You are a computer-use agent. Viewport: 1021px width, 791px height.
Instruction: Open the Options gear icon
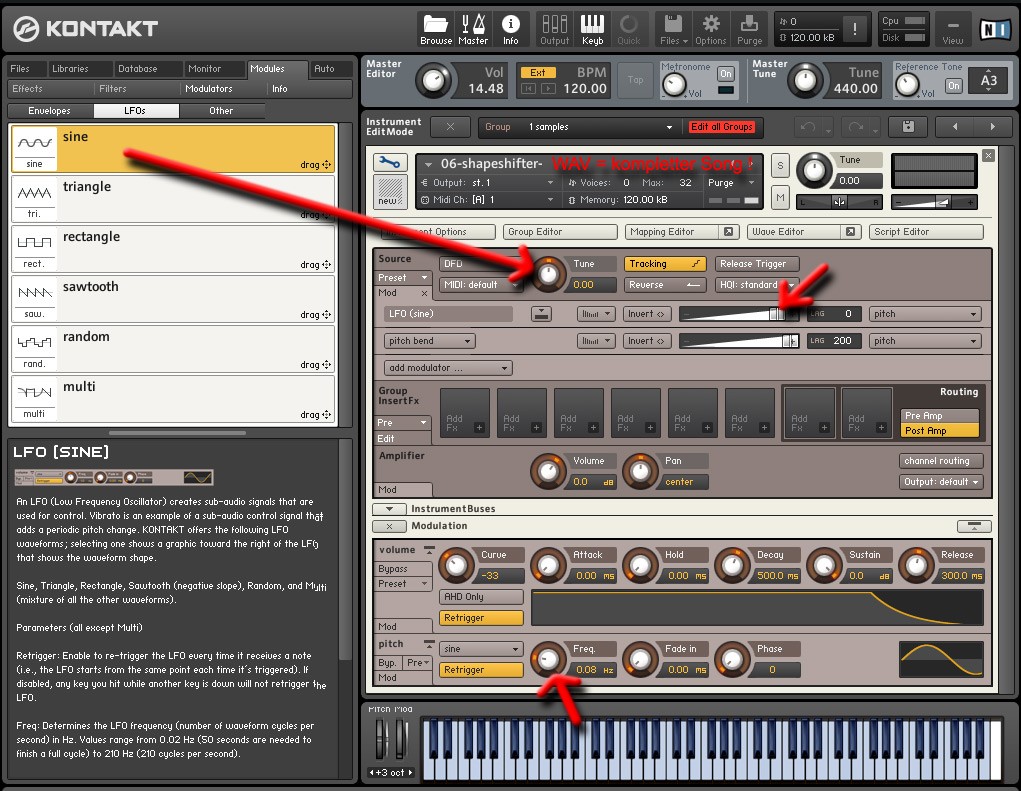[710, 29]
